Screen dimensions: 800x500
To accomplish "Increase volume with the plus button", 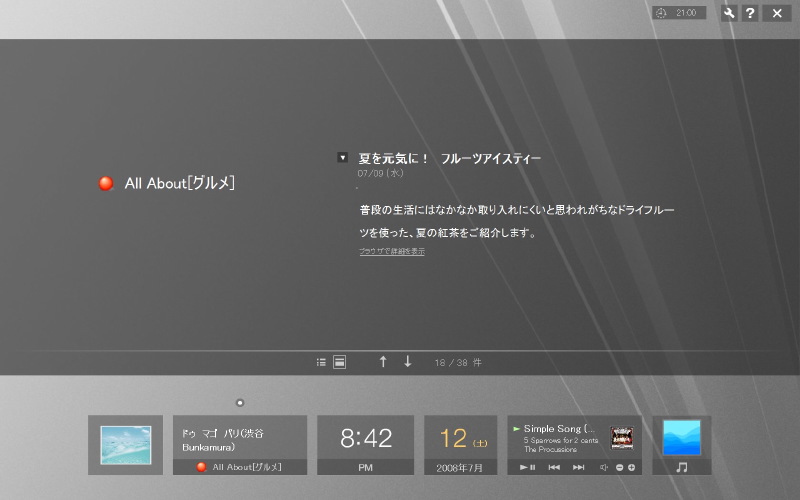I will pyautogui.click(x=632, y=467).
